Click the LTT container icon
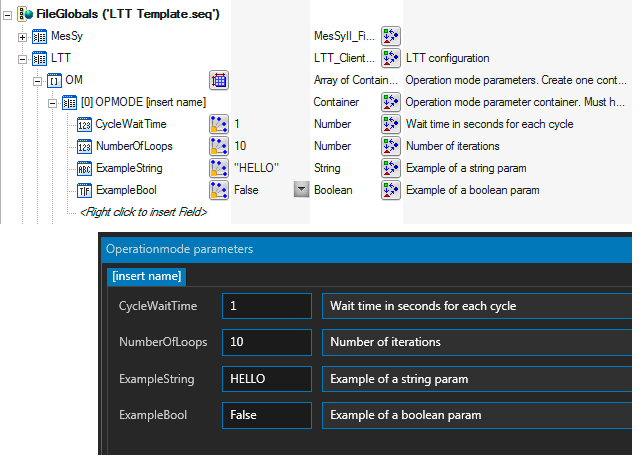Viewport: 644px width, 464px height. [x=39, y=59]
